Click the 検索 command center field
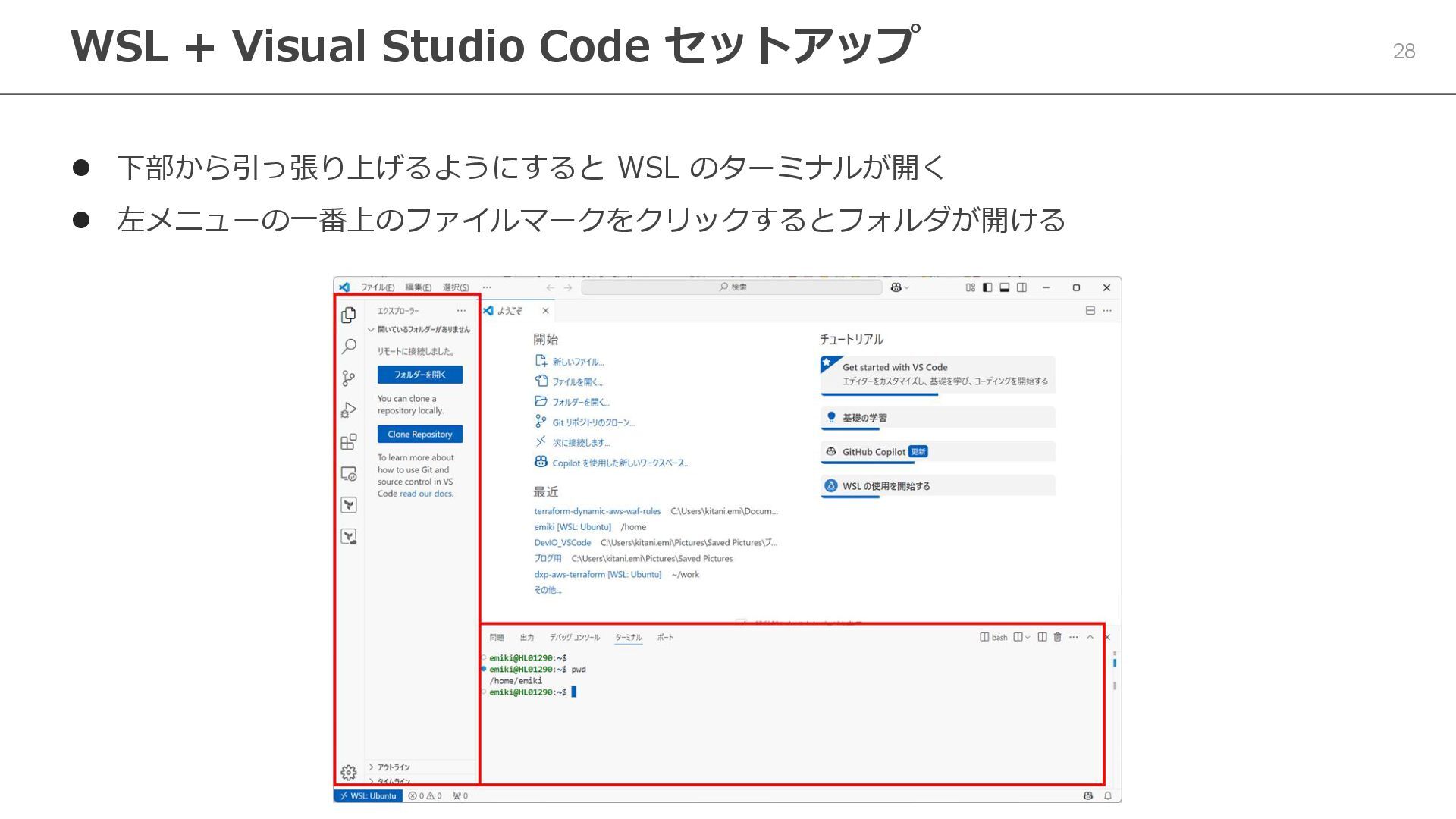Screen dimensions: 1456x819 732,287
